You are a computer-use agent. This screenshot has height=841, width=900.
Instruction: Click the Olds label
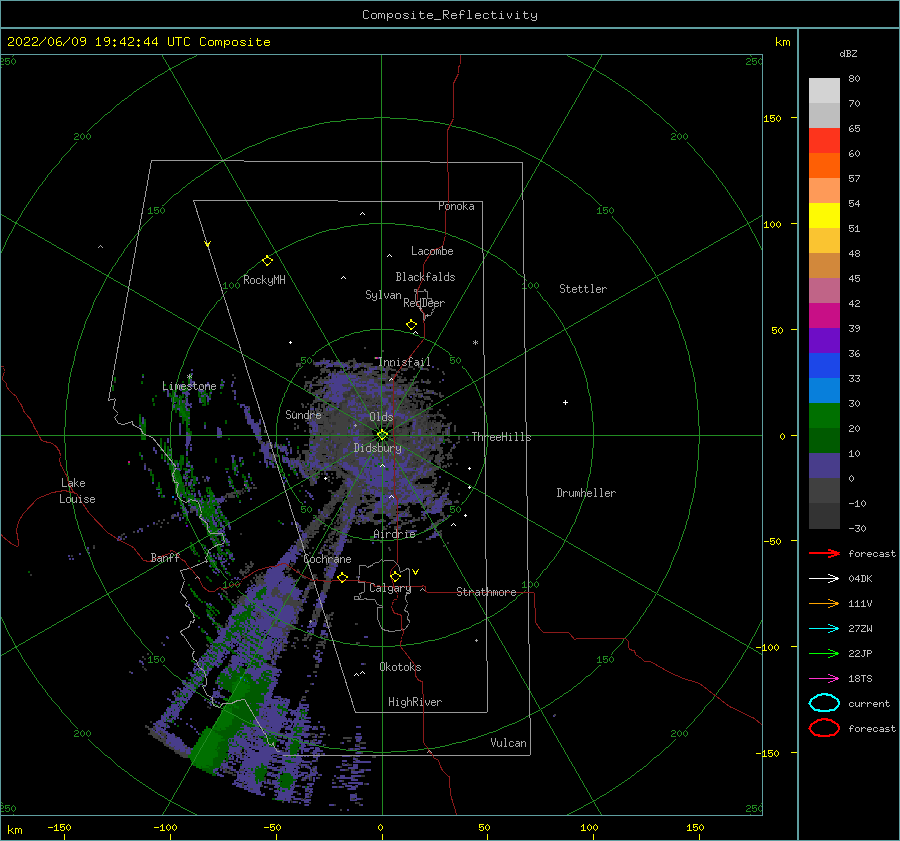381,417
